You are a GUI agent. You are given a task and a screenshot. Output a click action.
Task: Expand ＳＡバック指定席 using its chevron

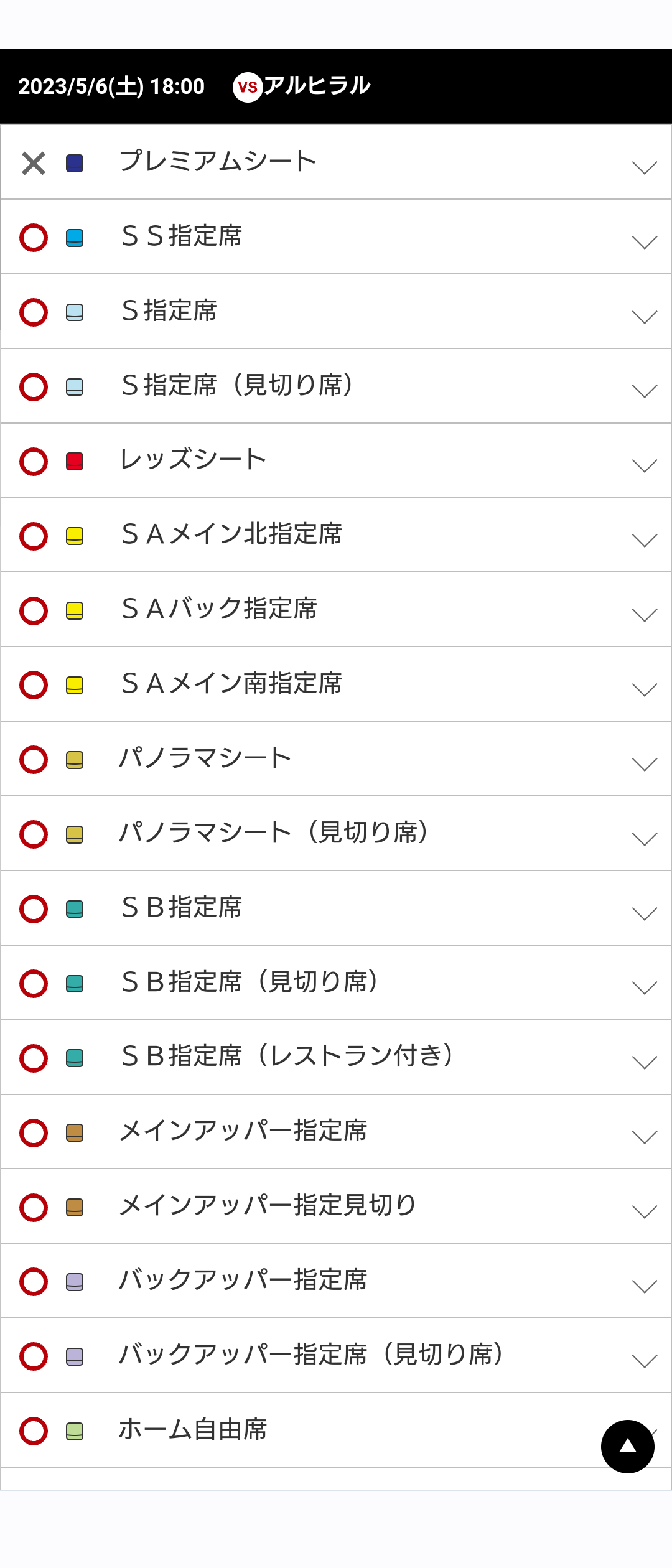644,615
